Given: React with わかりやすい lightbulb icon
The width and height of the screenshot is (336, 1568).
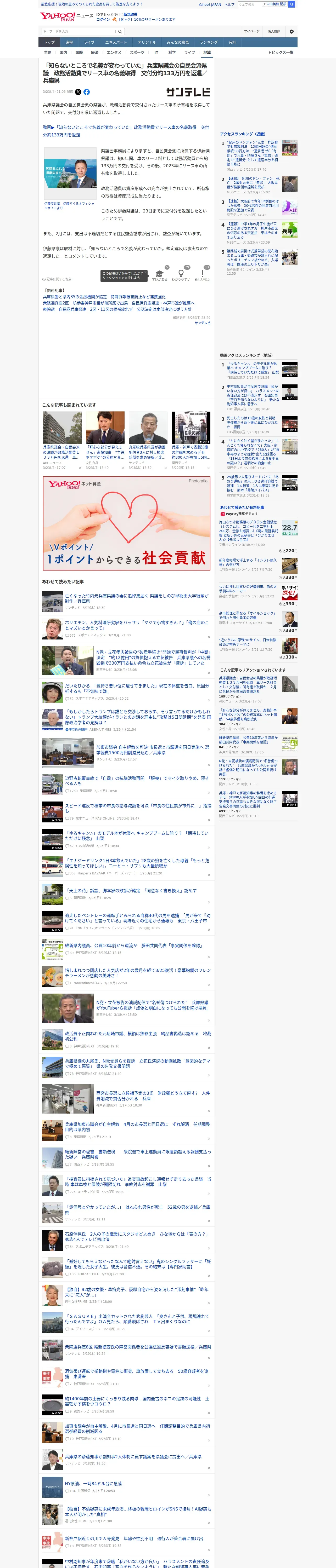Looking at the screenshot, I should [x=181, y=274].
